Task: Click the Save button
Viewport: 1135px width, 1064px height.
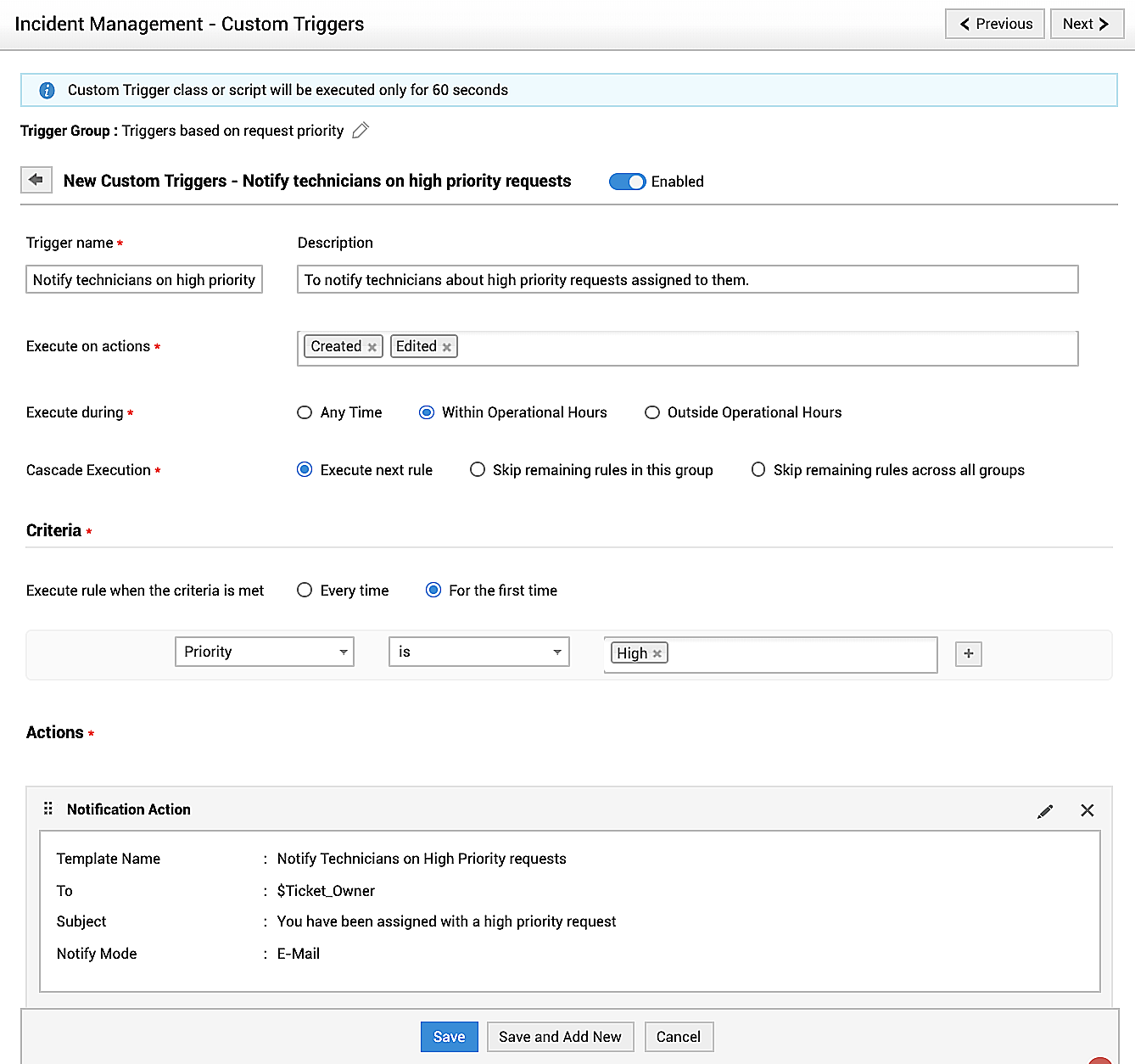Action: point(449,1037)
